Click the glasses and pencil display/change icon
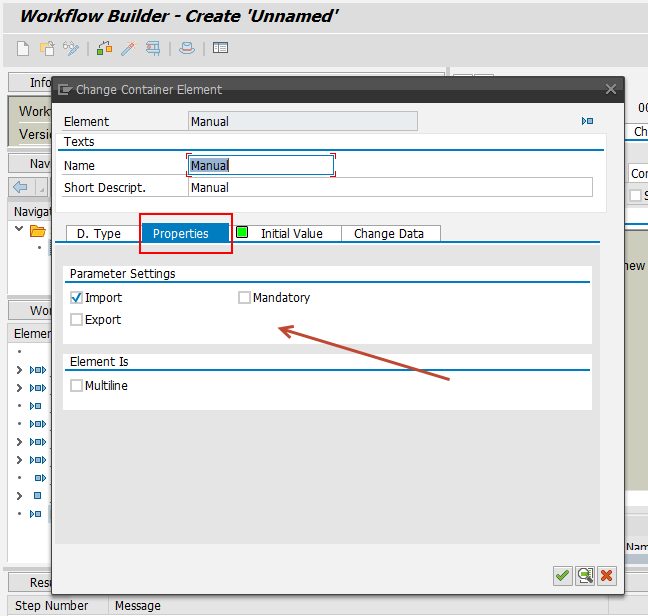The height and width of the screenshot is (616, 648). click(71, 48)
